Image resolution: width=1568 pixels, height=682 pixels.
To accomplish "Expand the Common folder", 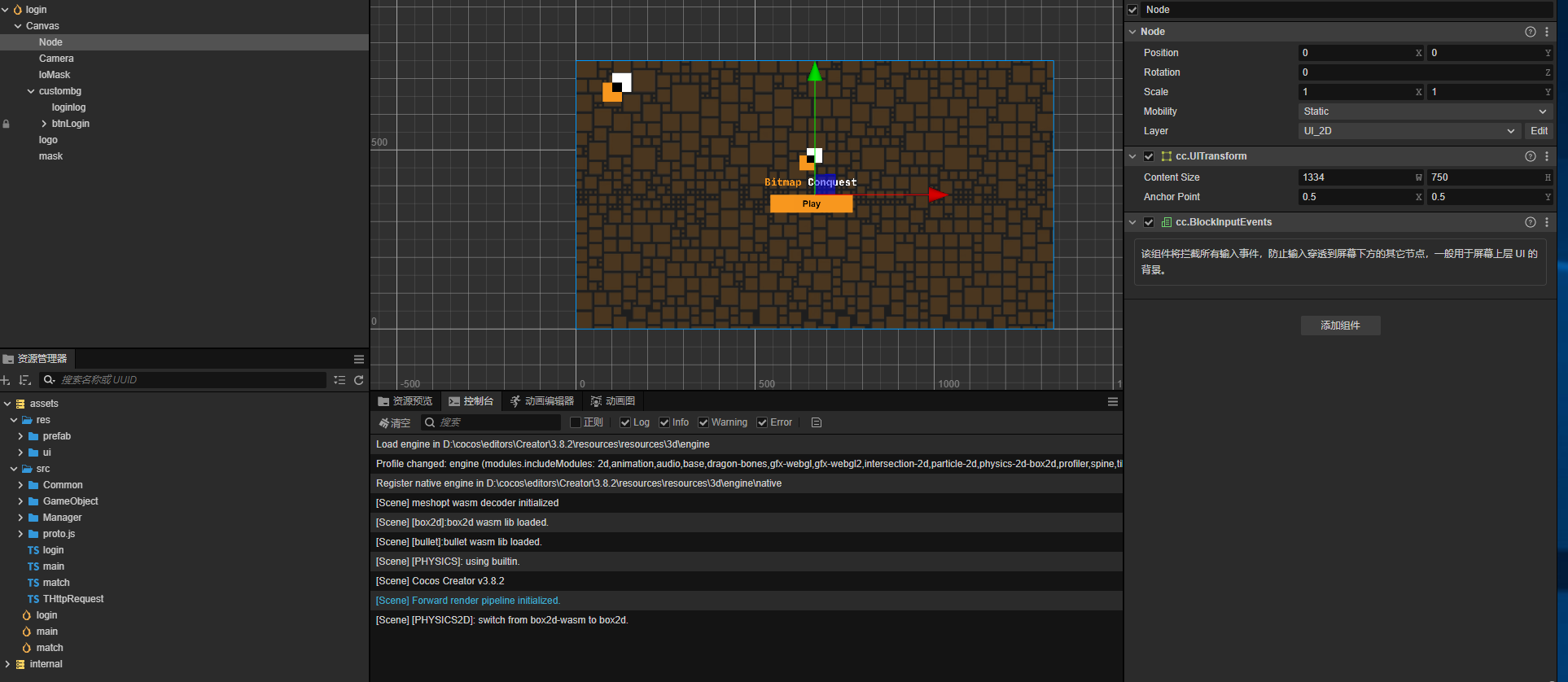I will (x=20, y=485).
